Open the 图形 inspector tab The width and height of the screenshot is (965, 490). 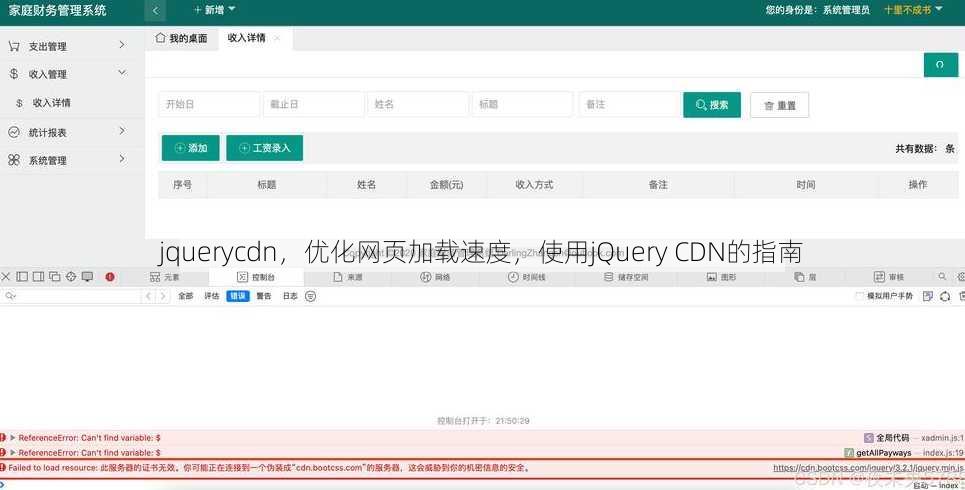[721, 278]
